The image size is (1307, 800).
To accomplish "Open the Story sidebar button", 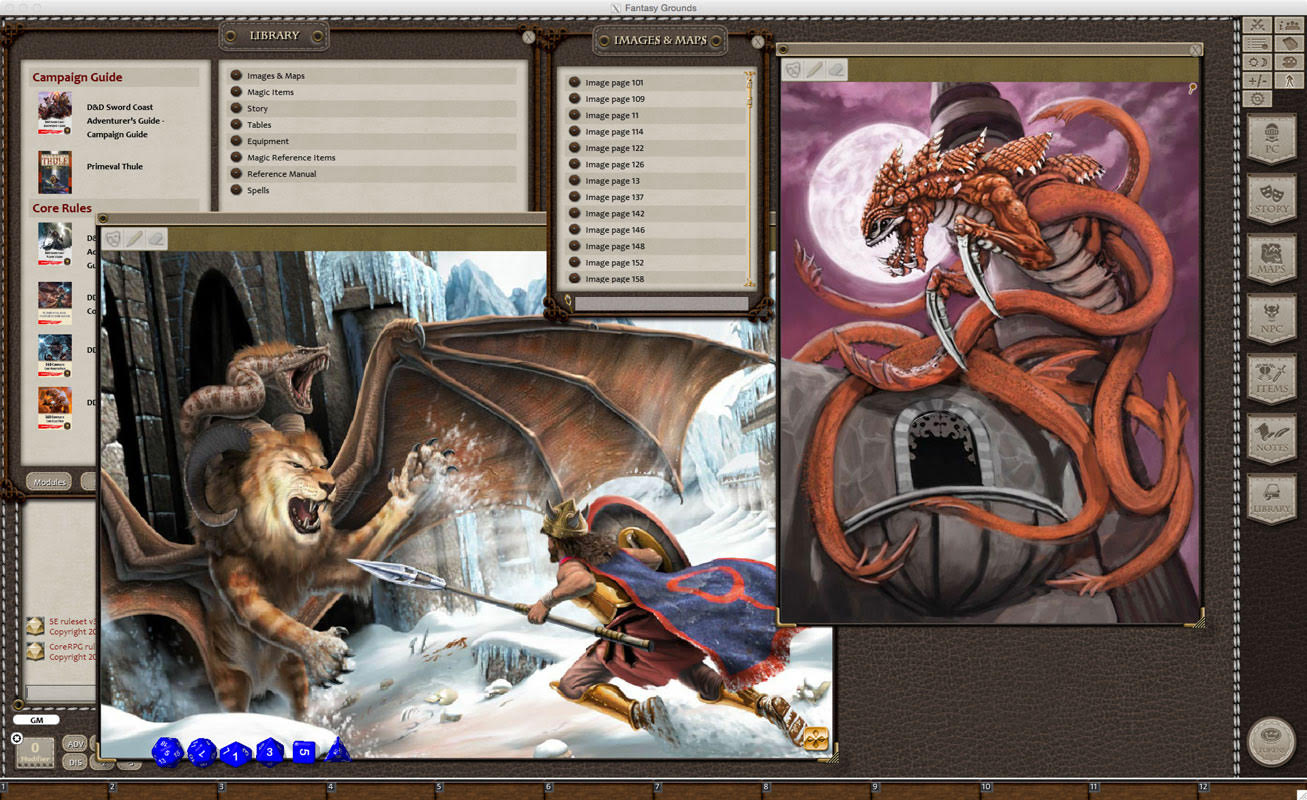I will 1272,199.
